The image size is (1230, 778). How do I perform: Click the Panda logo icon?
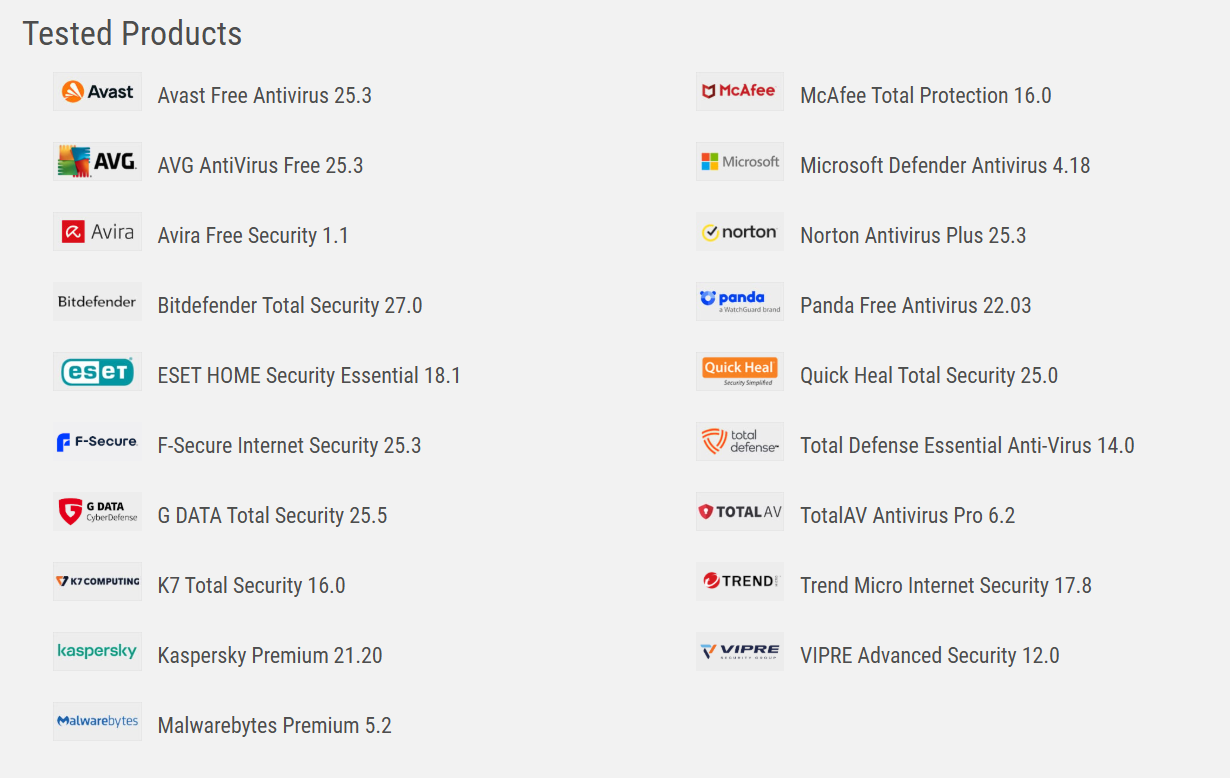coord(740,302)
